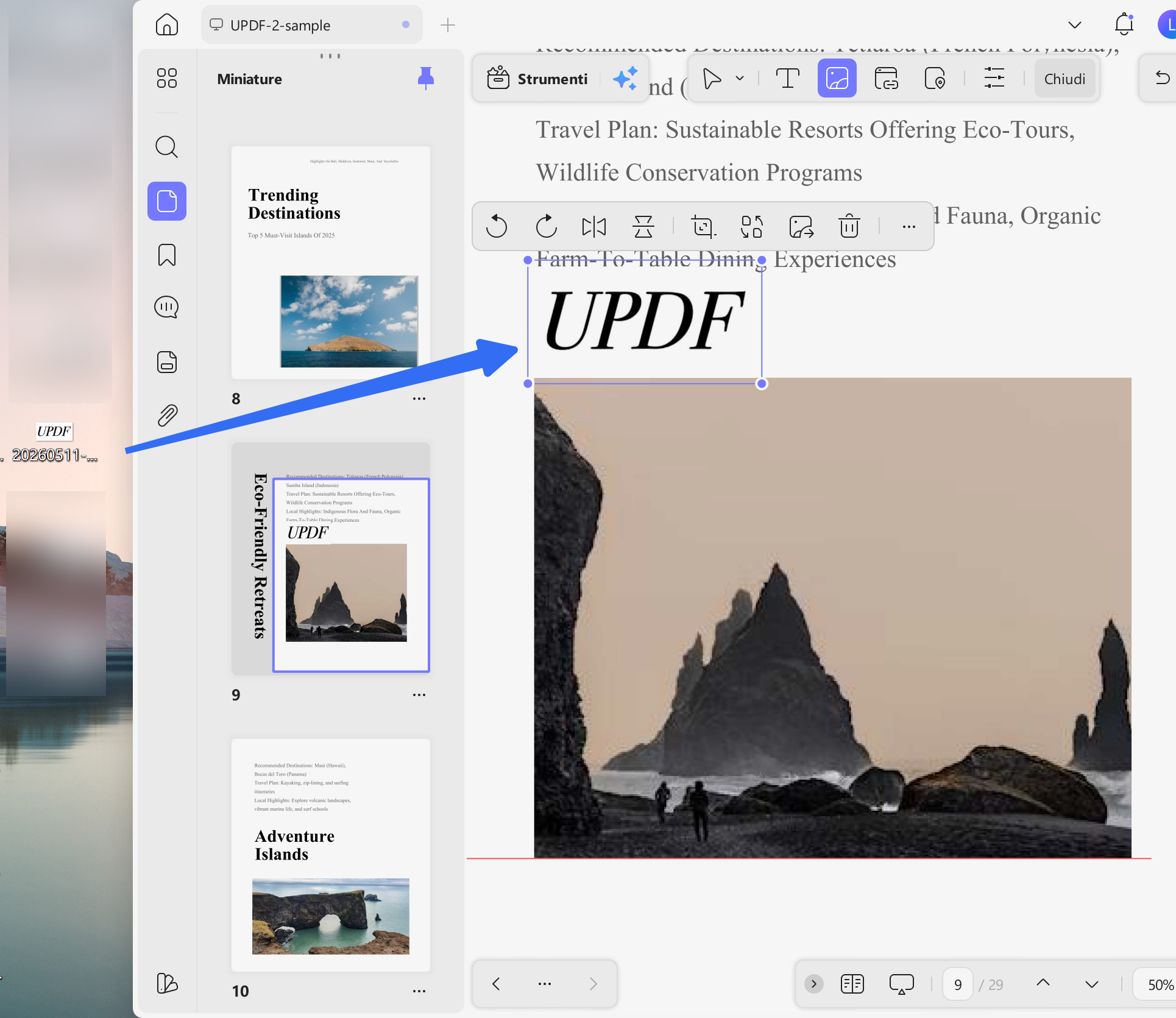Select the Text editing tool

(787, 79)
